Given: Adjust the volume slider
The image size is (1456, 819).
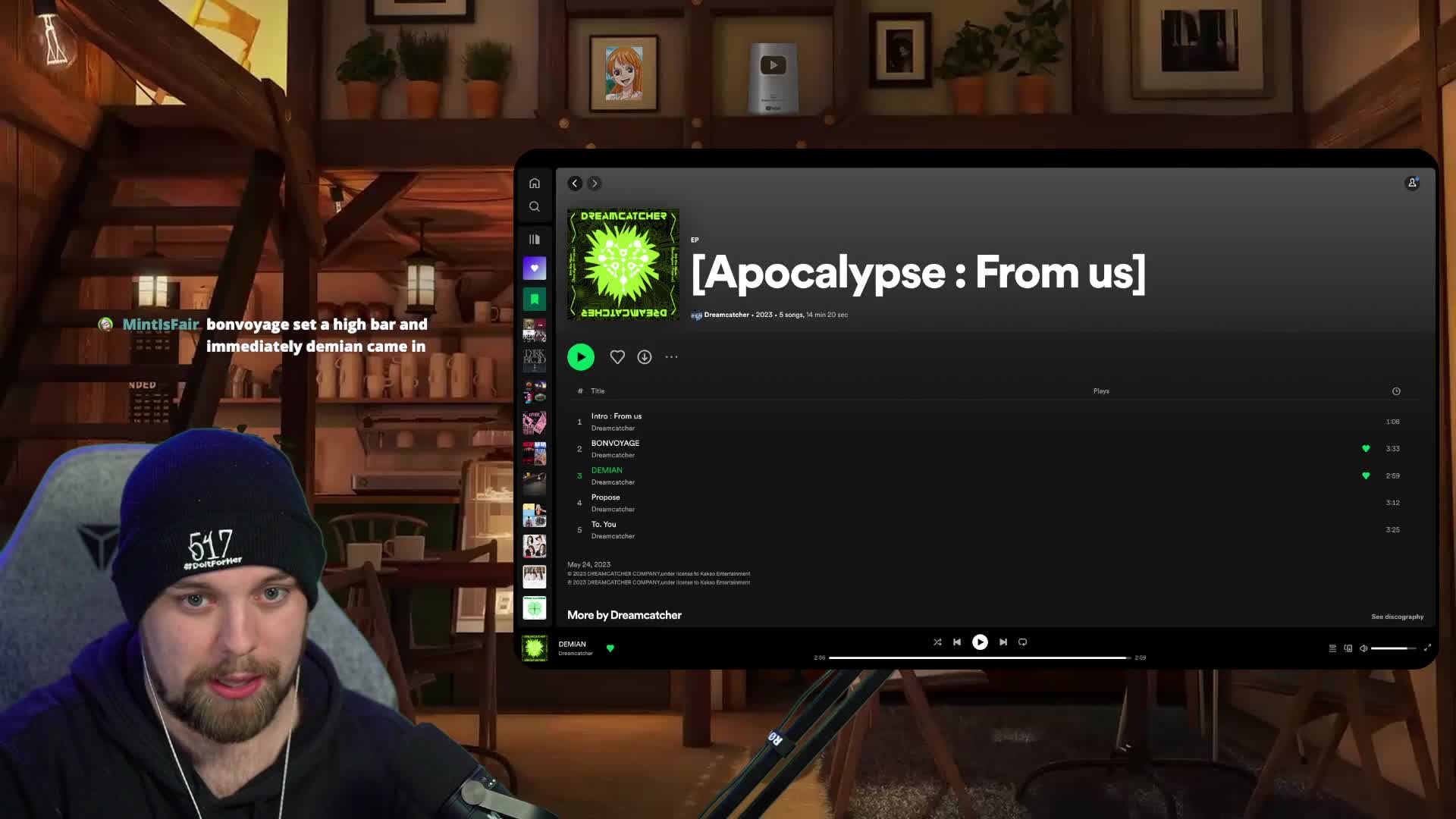Looking at the screenshot, I should pos(1393,648).
